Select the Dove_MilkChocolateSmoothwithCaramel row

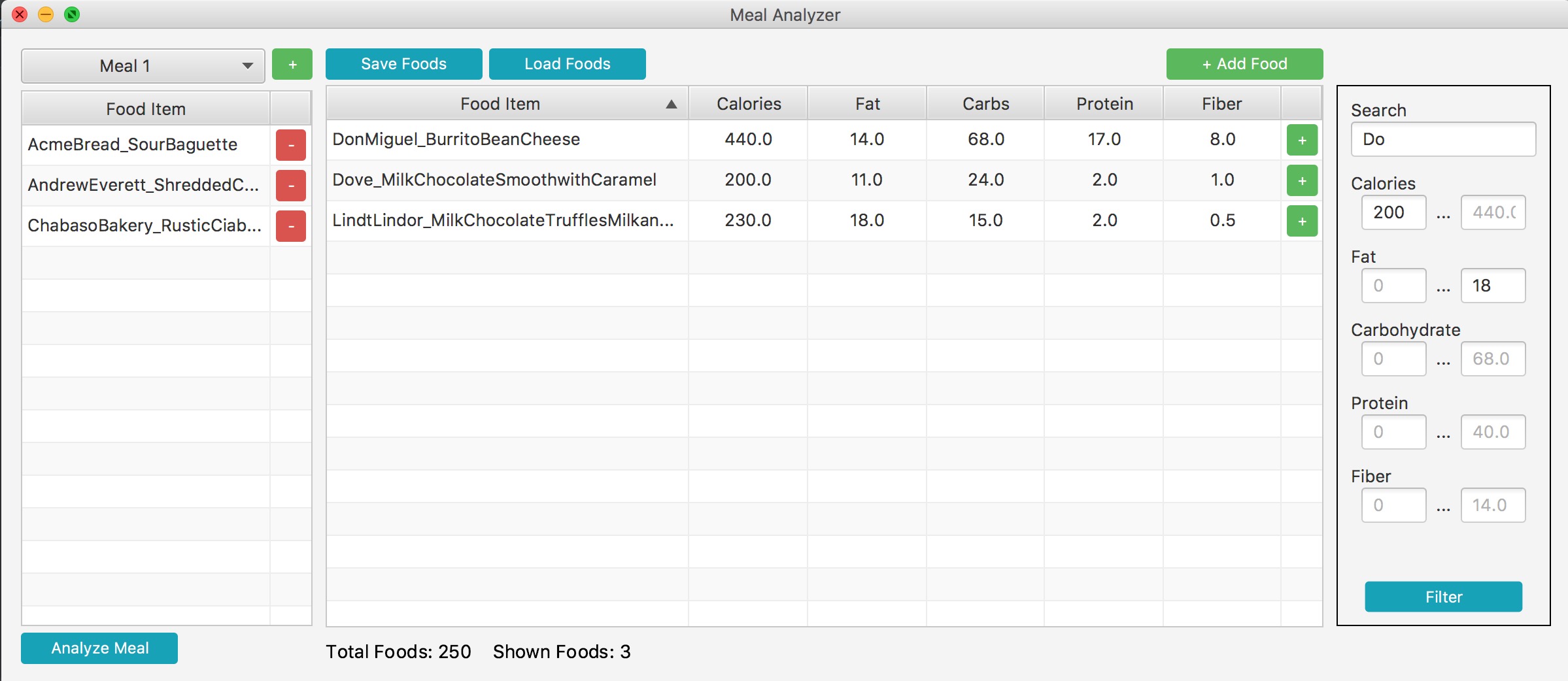tap(824, 180)
